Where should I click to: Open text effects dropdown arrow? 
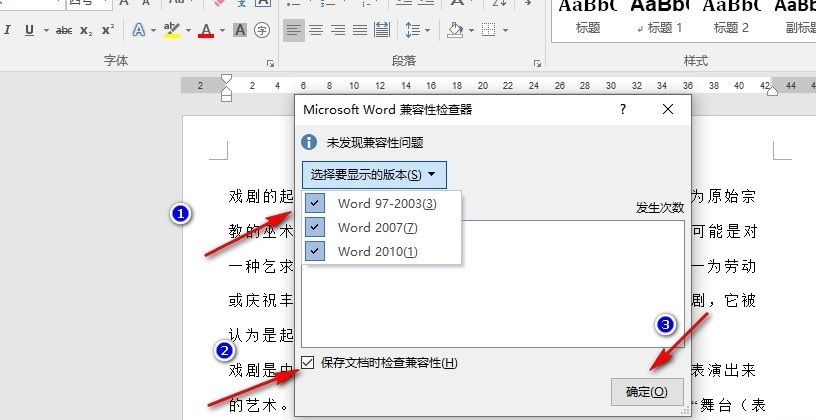pyautogui.click(x=154, y=30)
